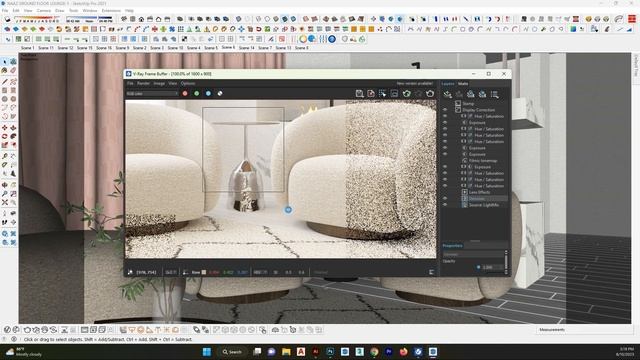640x360 pixels.
Task: Select the Eraser tool in left toolbar
Action: pyautogui.click(x=13, y=70)
